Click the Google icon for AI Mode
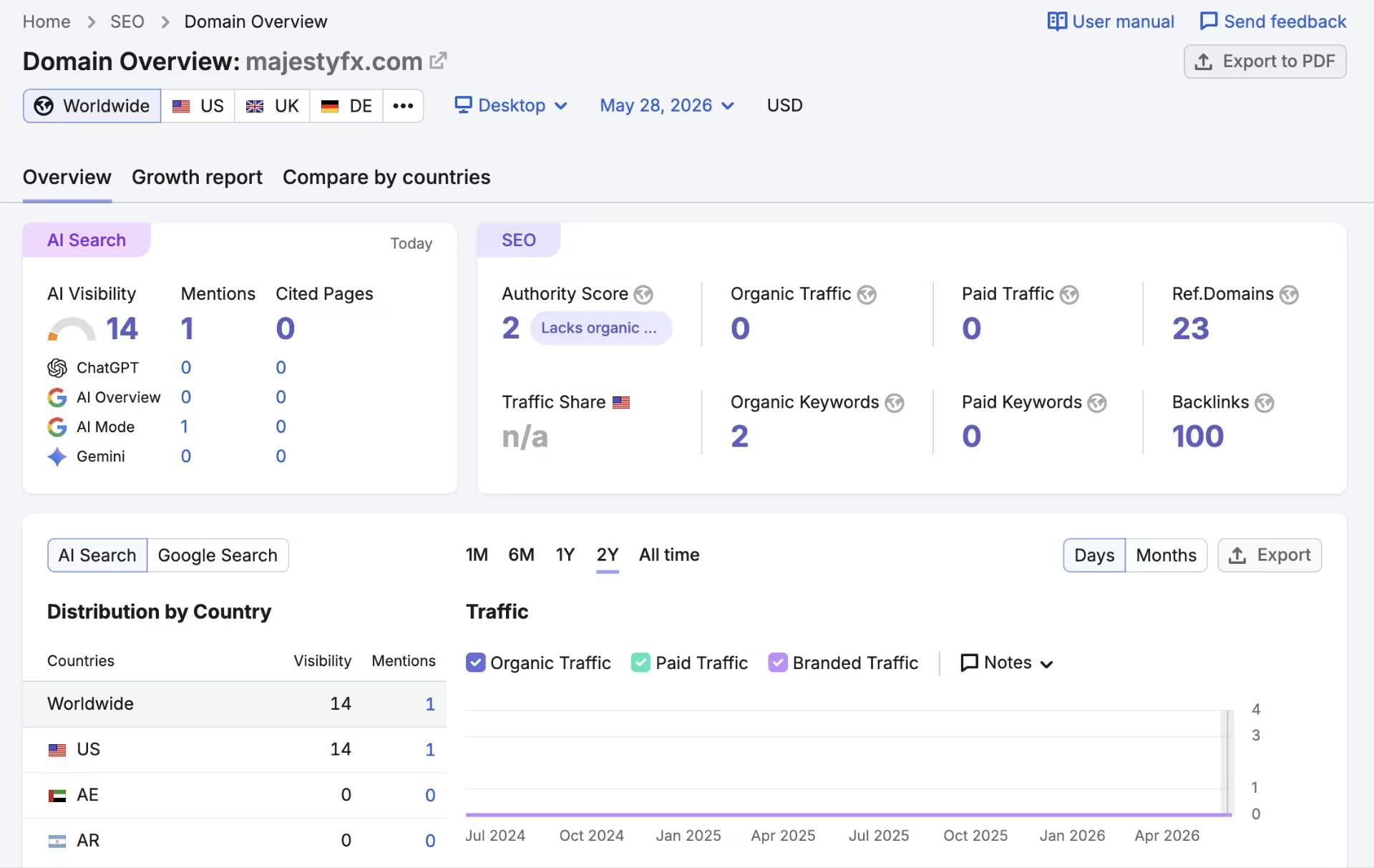 [57, 427]
